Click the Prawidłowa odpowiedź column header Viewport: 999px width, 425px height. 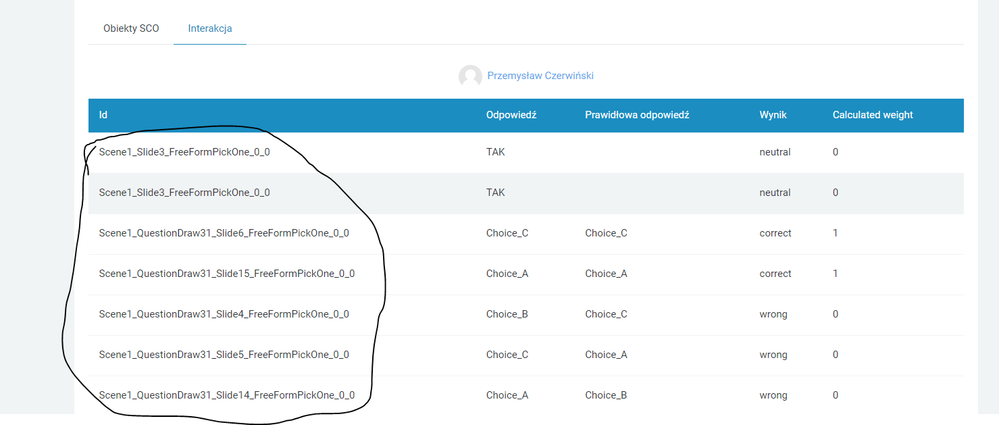click(x=637, y=115)
